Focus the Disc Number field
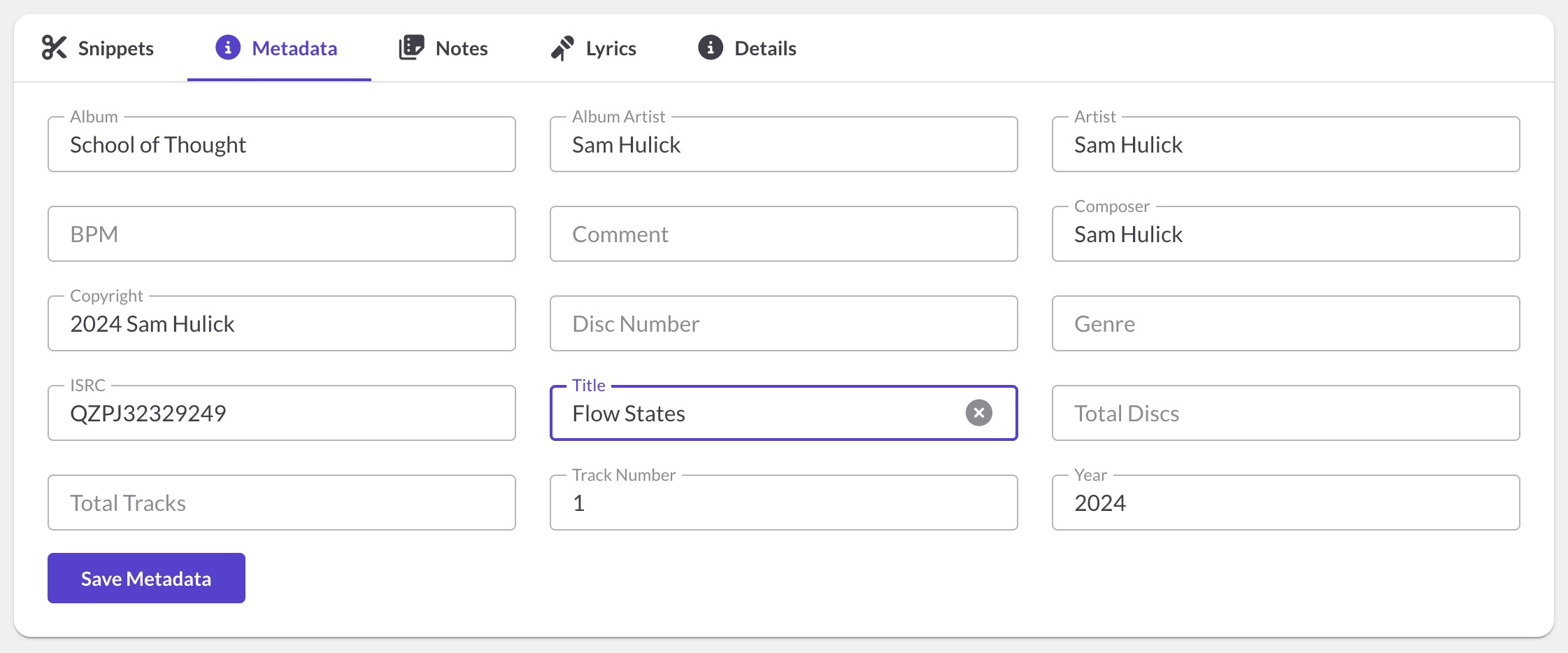This screenshot has width=1568, height=653. coord(783,324)
